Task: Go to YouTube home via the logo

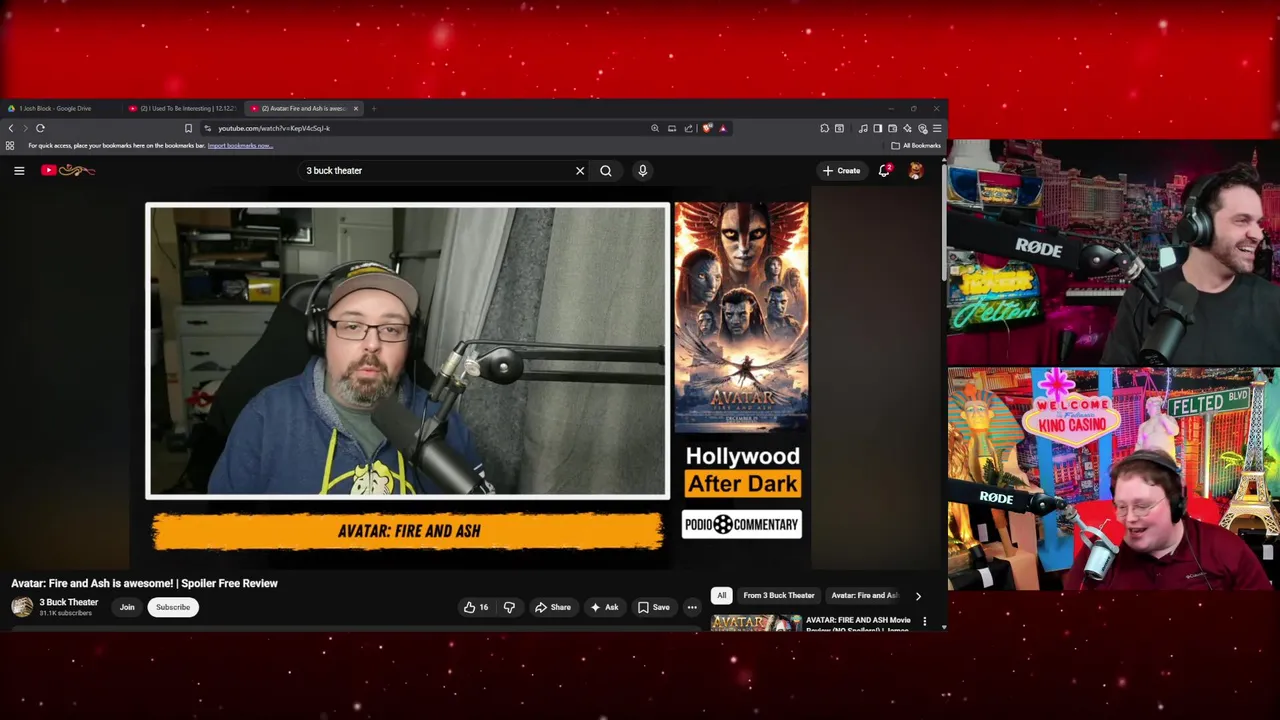Action: [68, 170]
